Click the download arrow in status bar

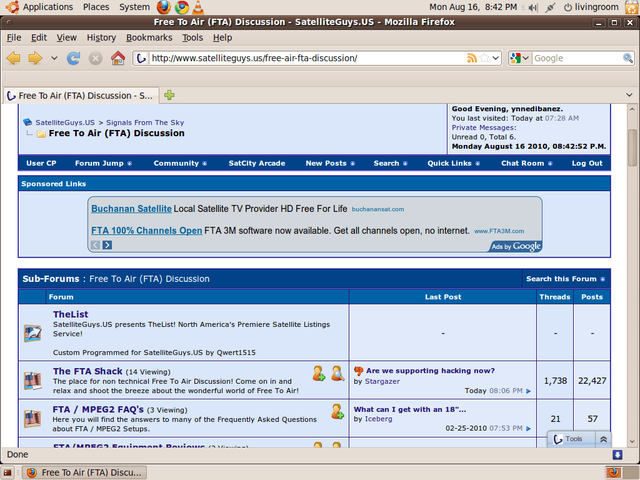coord(617,455)
